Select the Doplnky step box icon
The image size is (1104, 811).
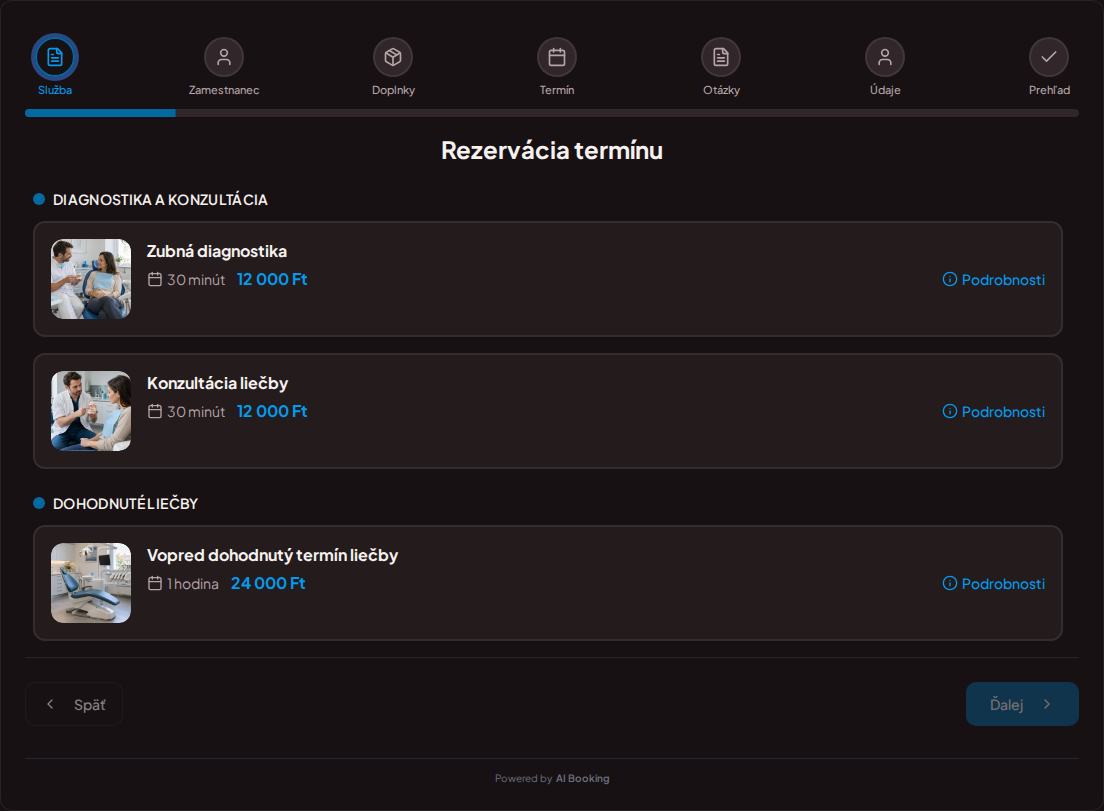coord(393,57)
